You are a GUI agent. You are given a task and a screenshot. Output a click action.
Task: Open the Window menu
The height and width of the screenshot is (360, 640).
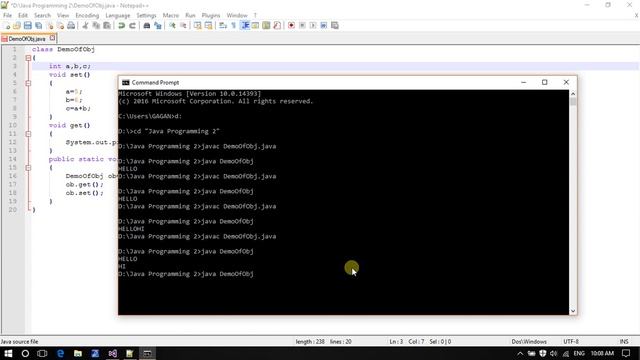(237, 16)
